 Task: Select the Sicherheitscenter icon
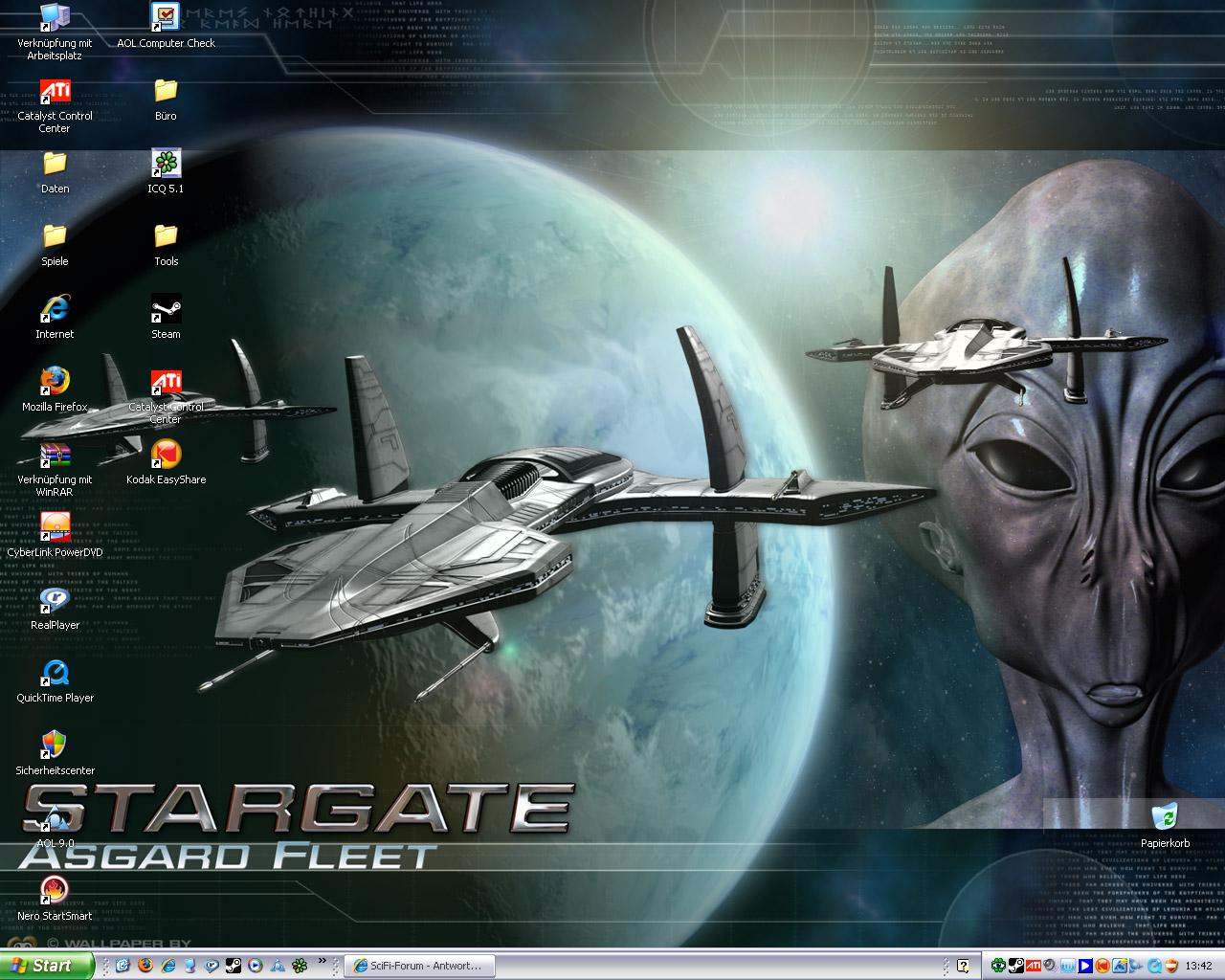(55, 746)
